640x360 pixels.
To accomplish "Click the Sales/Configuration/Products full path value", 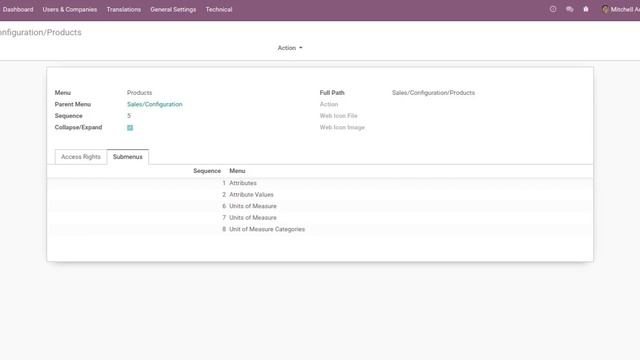I will coord(433,93).
